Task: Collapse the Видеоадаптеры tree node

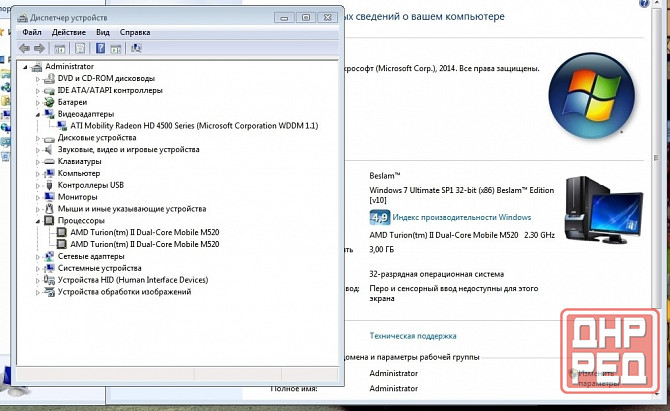Action: click(x=38, y=114)
